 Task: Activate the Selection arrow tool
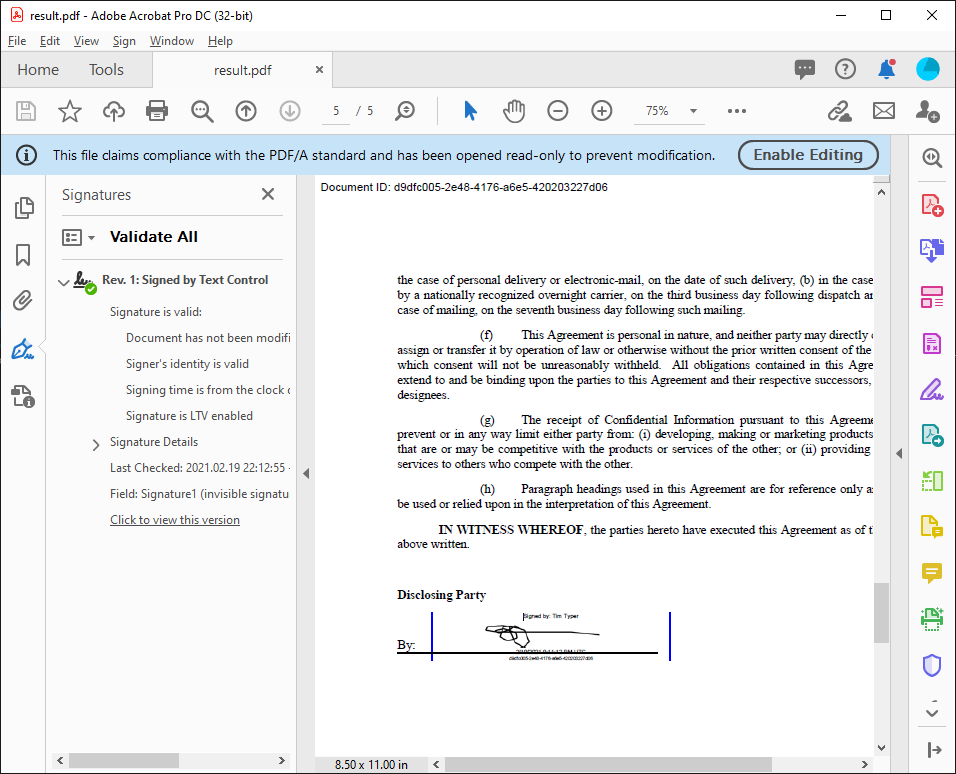tap(470, 111)
